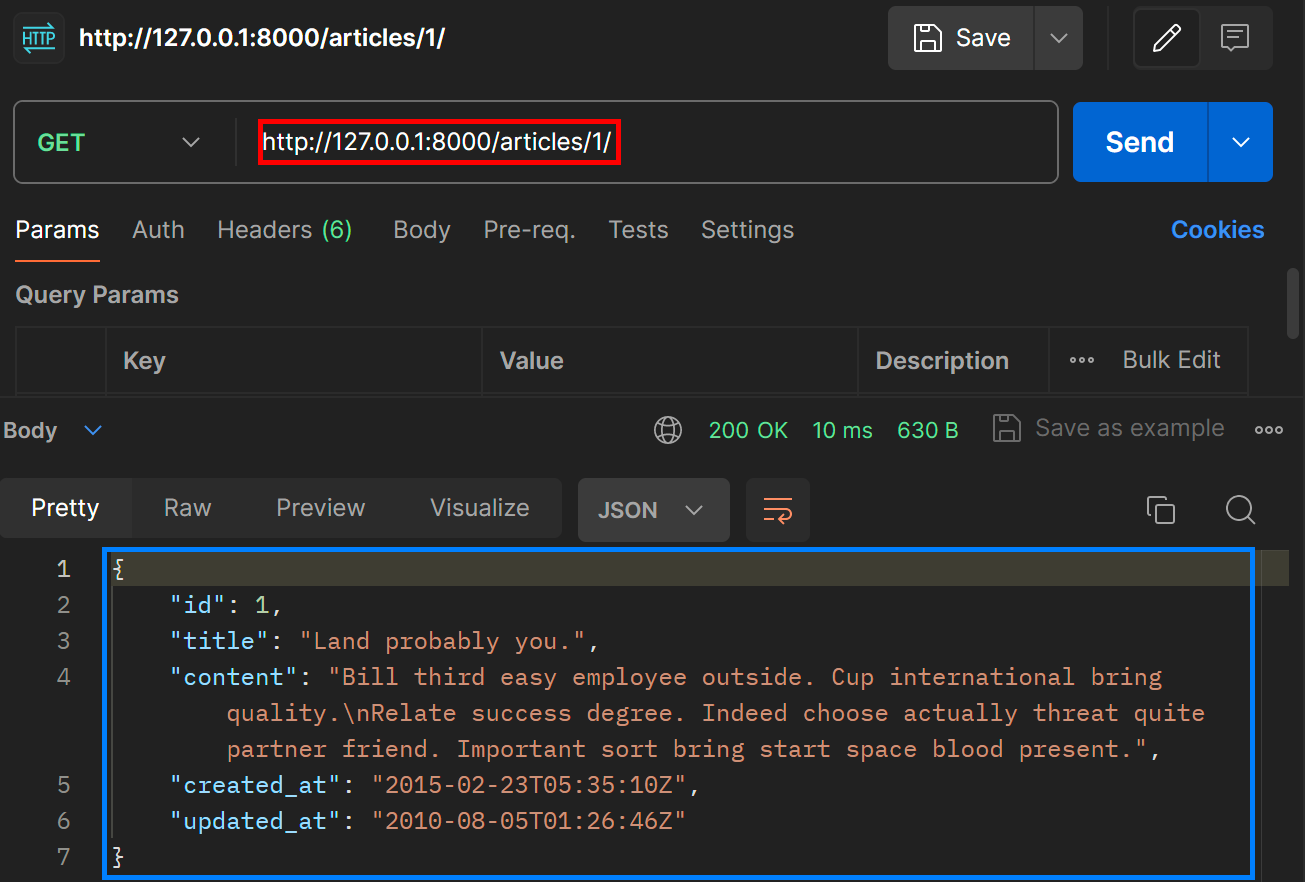Open the JSON format dropdown
1305x882 pixels.
tap(653, 510)
